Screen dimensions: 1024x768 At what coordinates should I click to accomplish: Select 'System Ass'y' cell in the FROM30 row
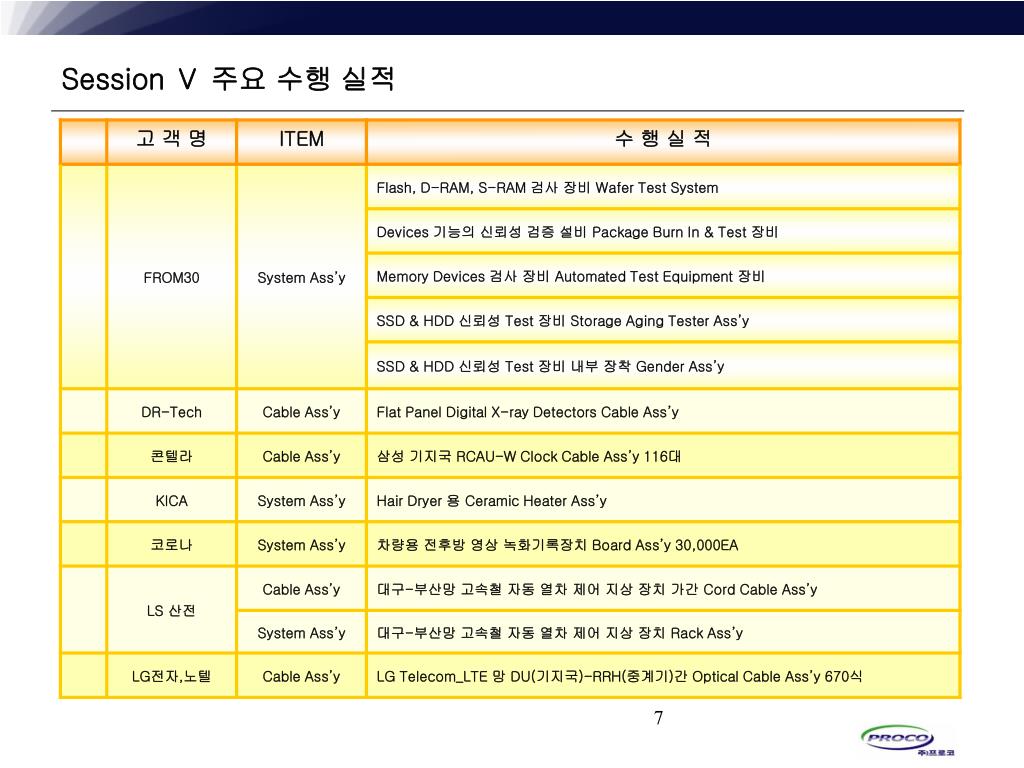(x=301, y=278)
